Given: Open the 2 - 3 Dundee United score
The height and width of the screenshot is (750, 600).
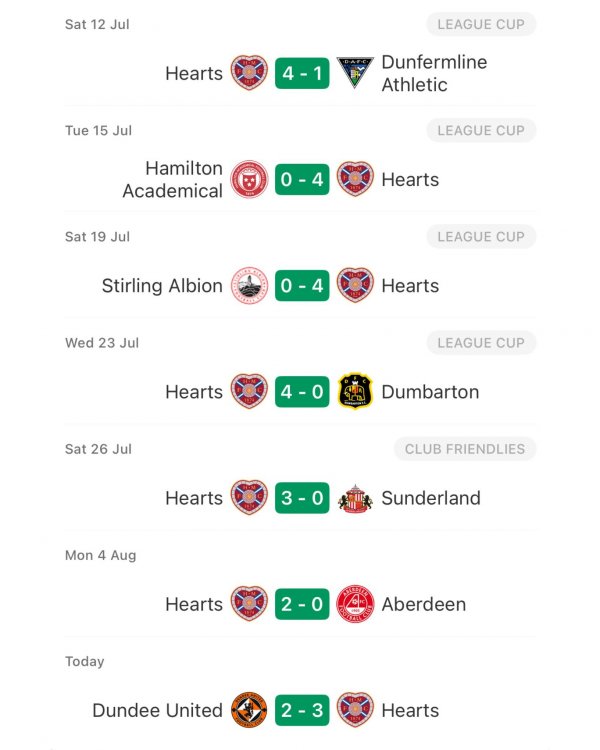Looking at the screenshot, I should coord(302,710).
